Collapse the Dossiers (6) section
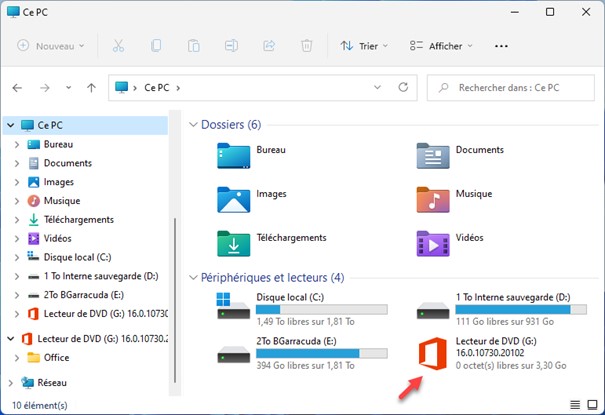605x415 pixels. (x=192, y=125)
